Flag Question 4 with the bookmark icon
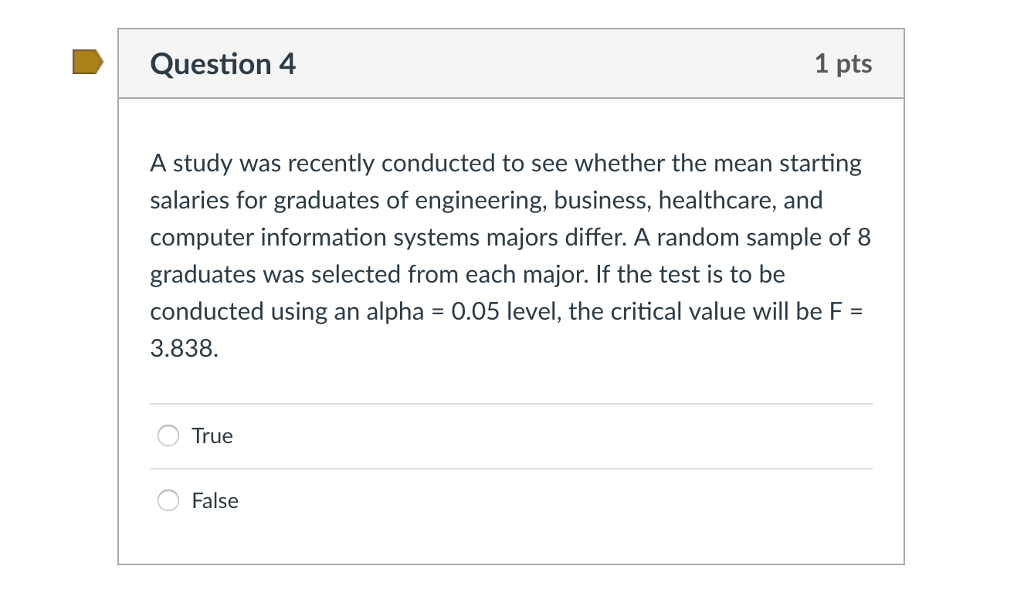This screenshot has width=1024, height=593. (x=88, y=62)
